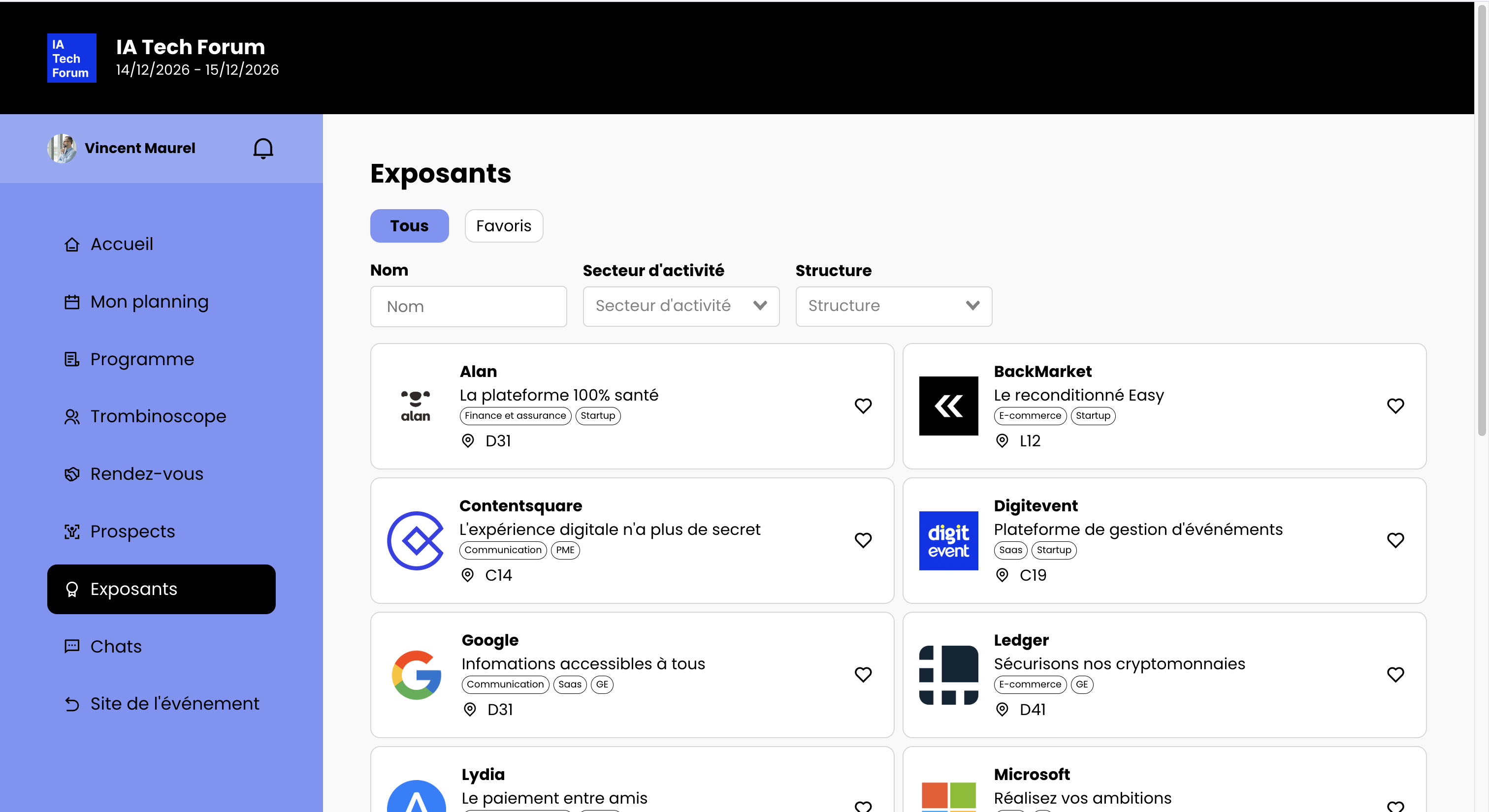Go to Mon planning calendar icon
The height and width of the screenshot is (812, 1489).
click(72, 302)
